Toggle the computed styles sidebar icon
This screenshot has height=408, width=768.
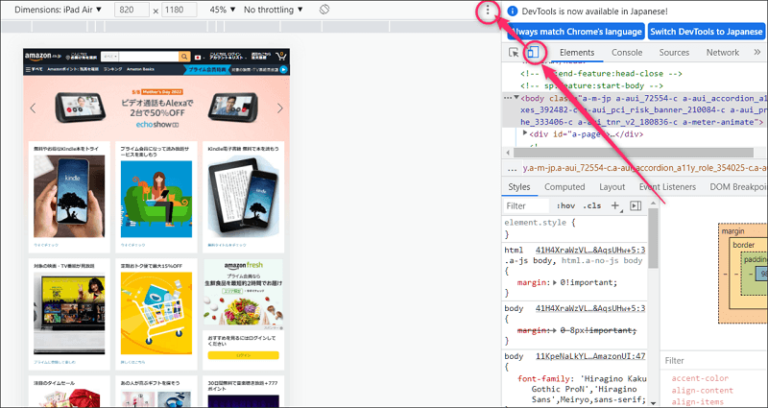pos(635,205)
